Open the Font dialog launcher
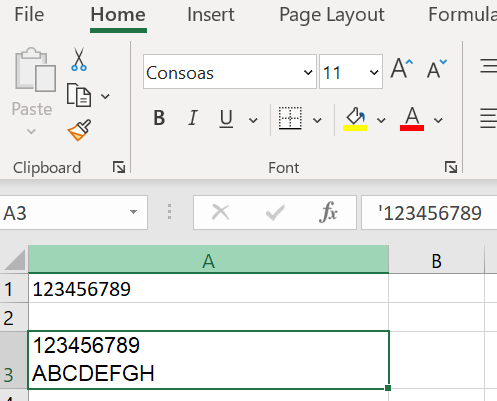497x401 pixels. tap(451, 167)
